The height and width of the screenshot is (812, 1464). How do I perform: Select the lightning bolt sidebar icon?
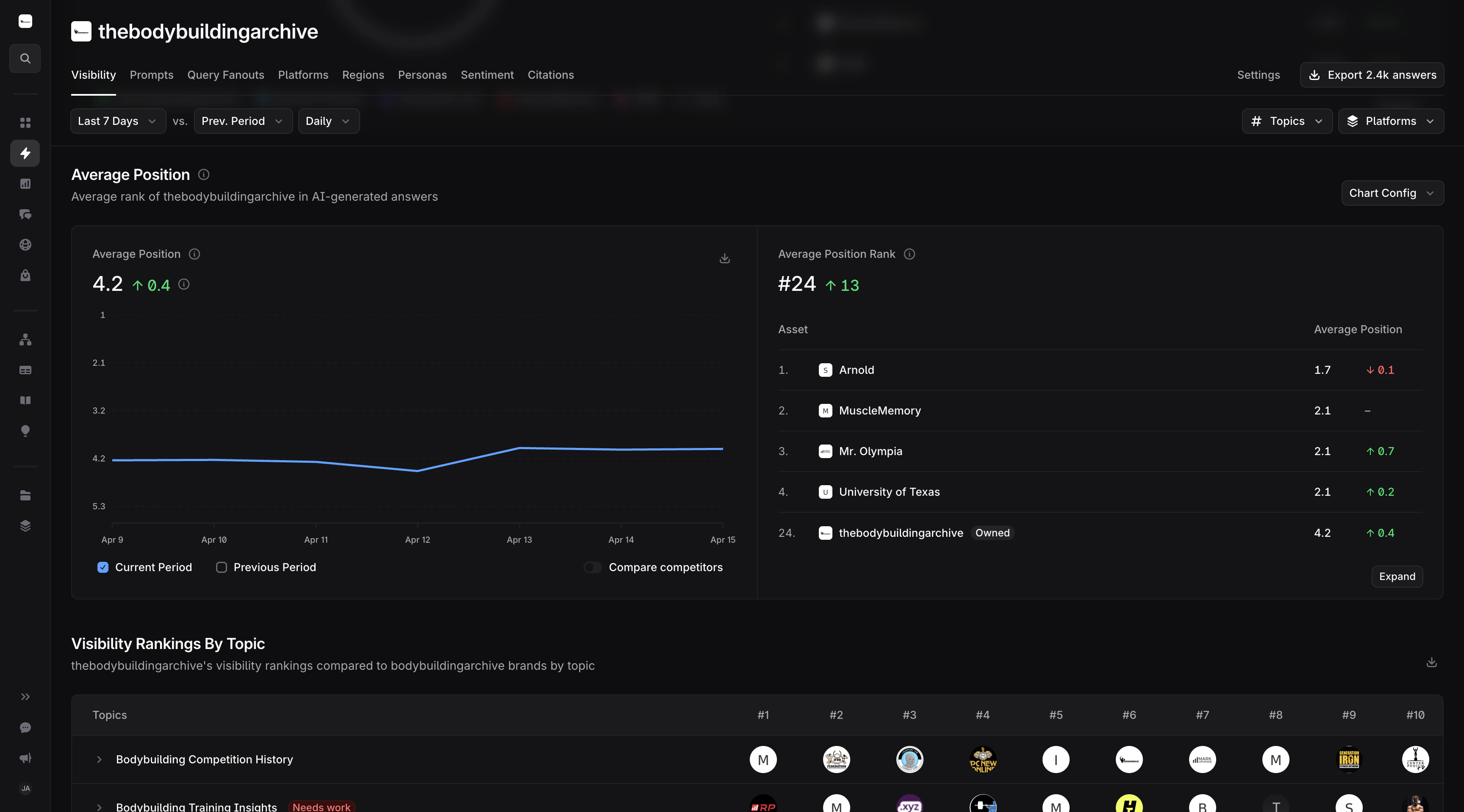(25, 153)
